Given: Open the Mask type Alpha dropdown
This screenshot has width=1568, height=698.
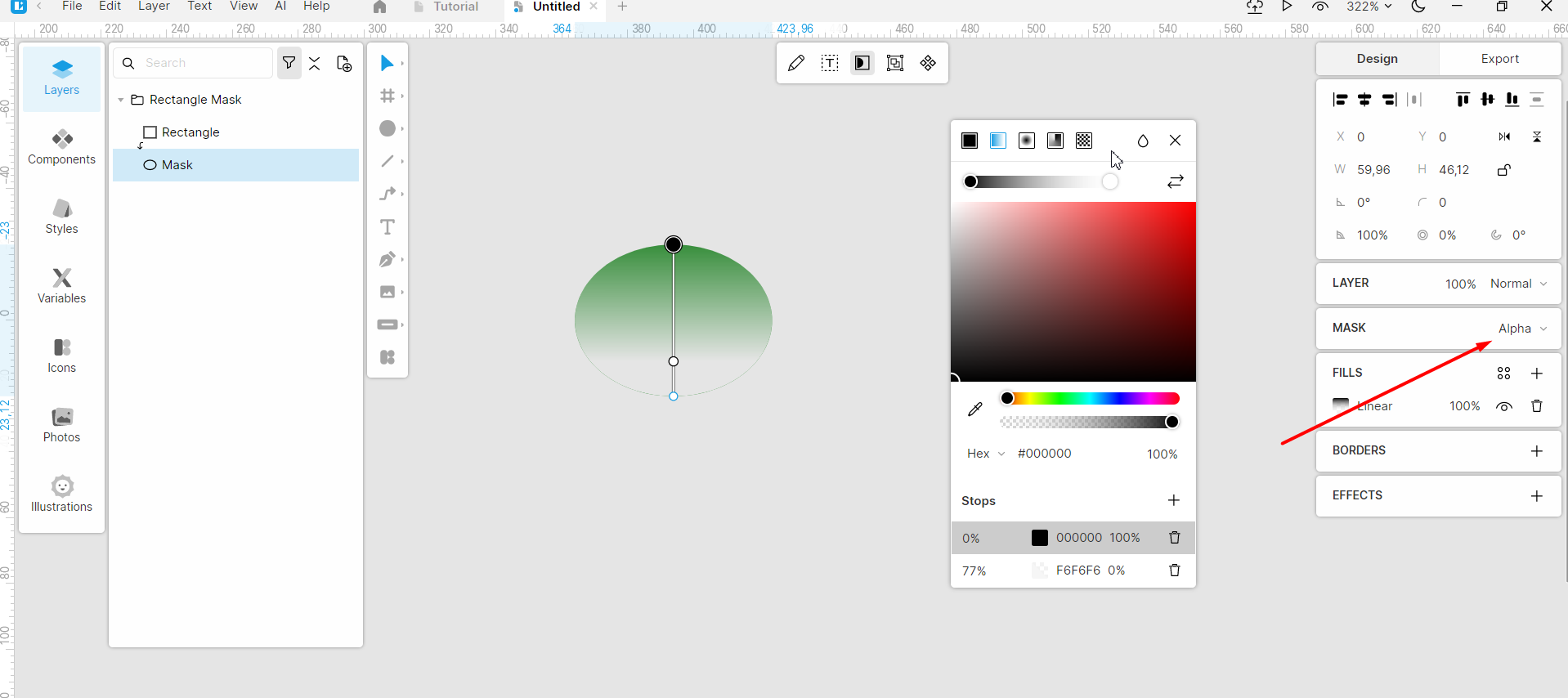Looking at the screenshot, I should (x=1522, y=329).
